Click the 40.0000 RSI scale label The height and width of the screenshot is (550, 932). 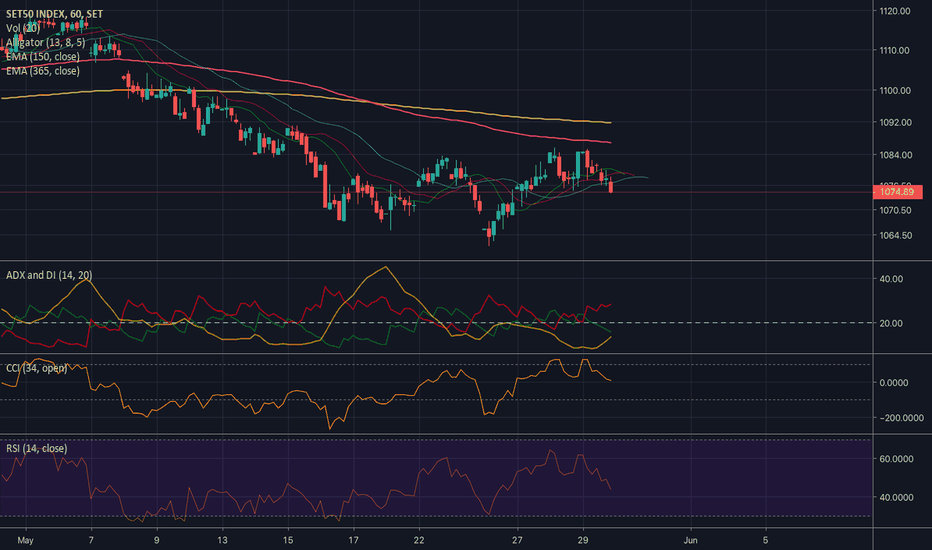(896, 498)
